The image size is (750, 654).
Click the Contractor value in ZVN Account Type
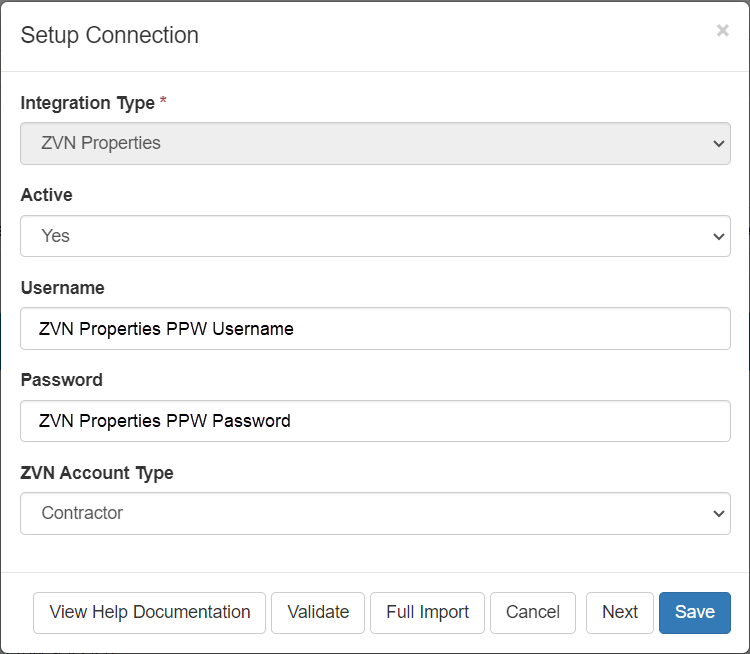coord(82,513)
